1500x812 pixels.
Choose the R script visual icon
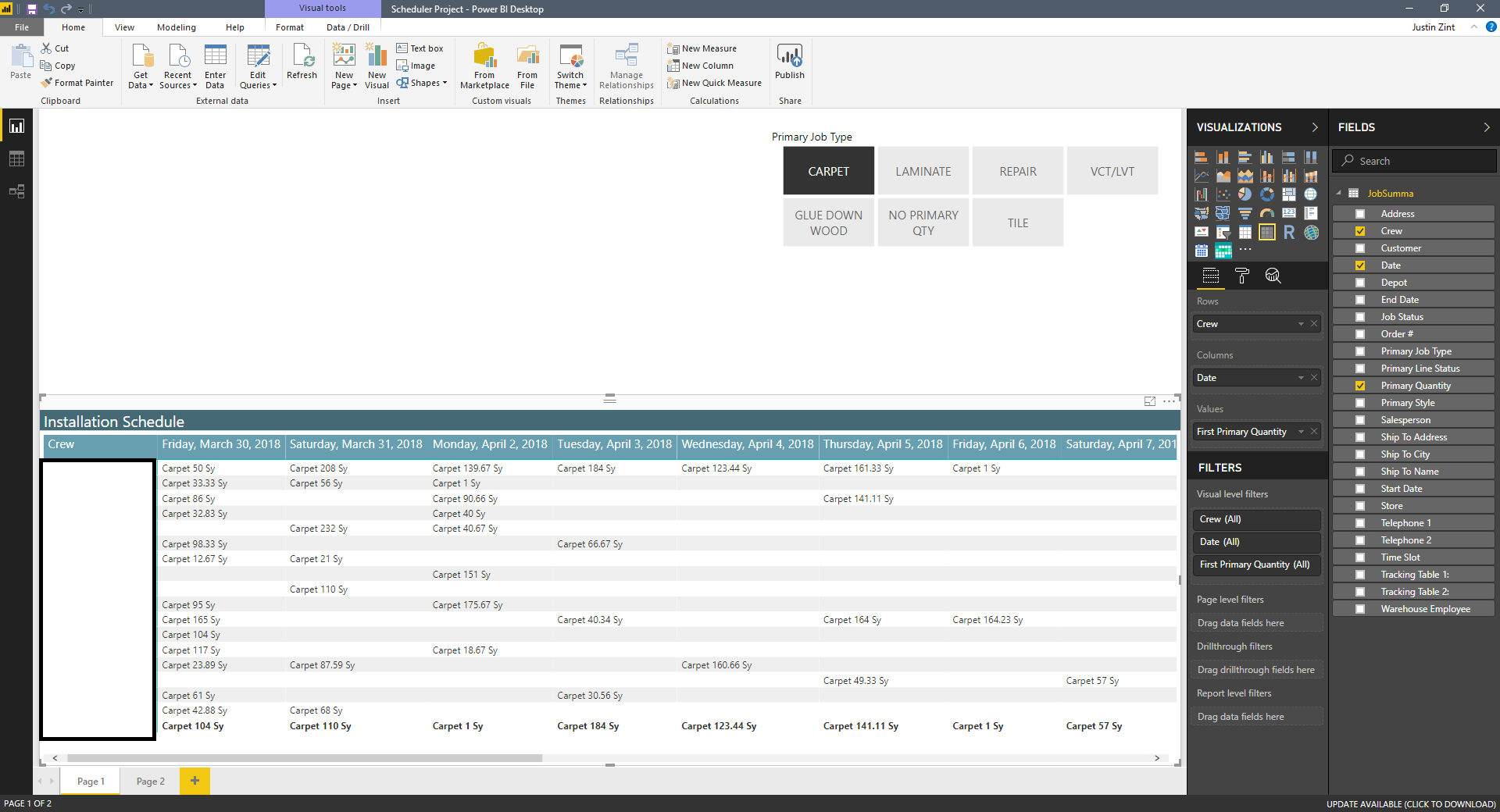tap(1288, 232)
